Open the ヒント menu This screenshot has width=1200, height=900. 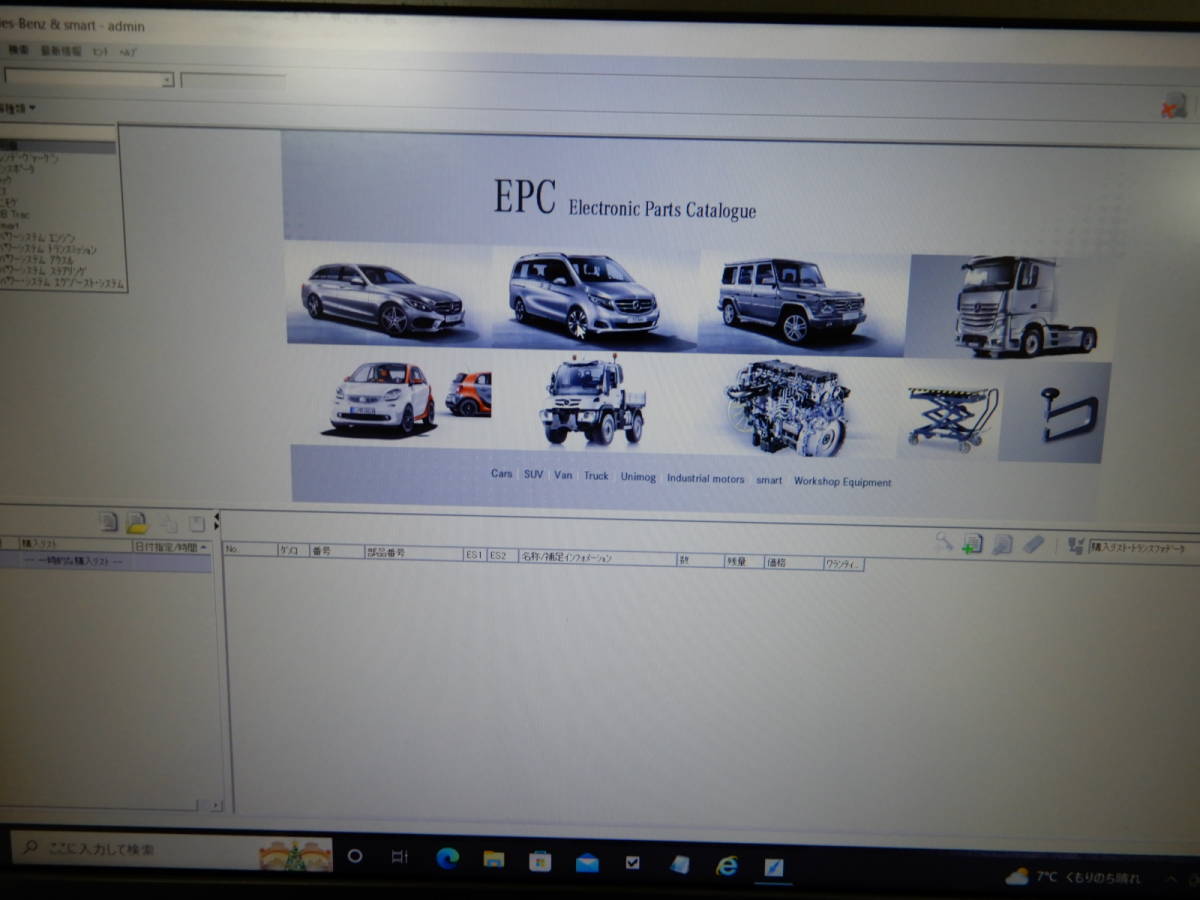(100, 50)
